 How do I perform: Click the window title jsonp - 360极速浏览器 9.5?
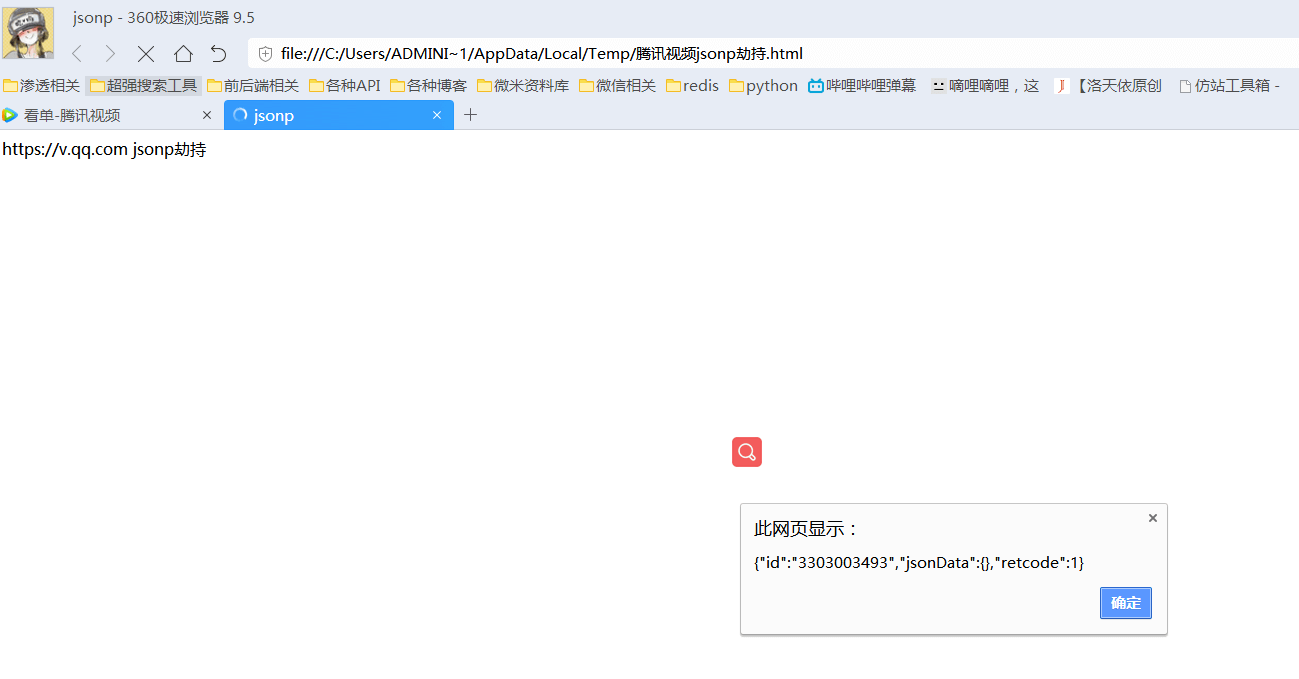pyautogui.click(x=164, y=18)
